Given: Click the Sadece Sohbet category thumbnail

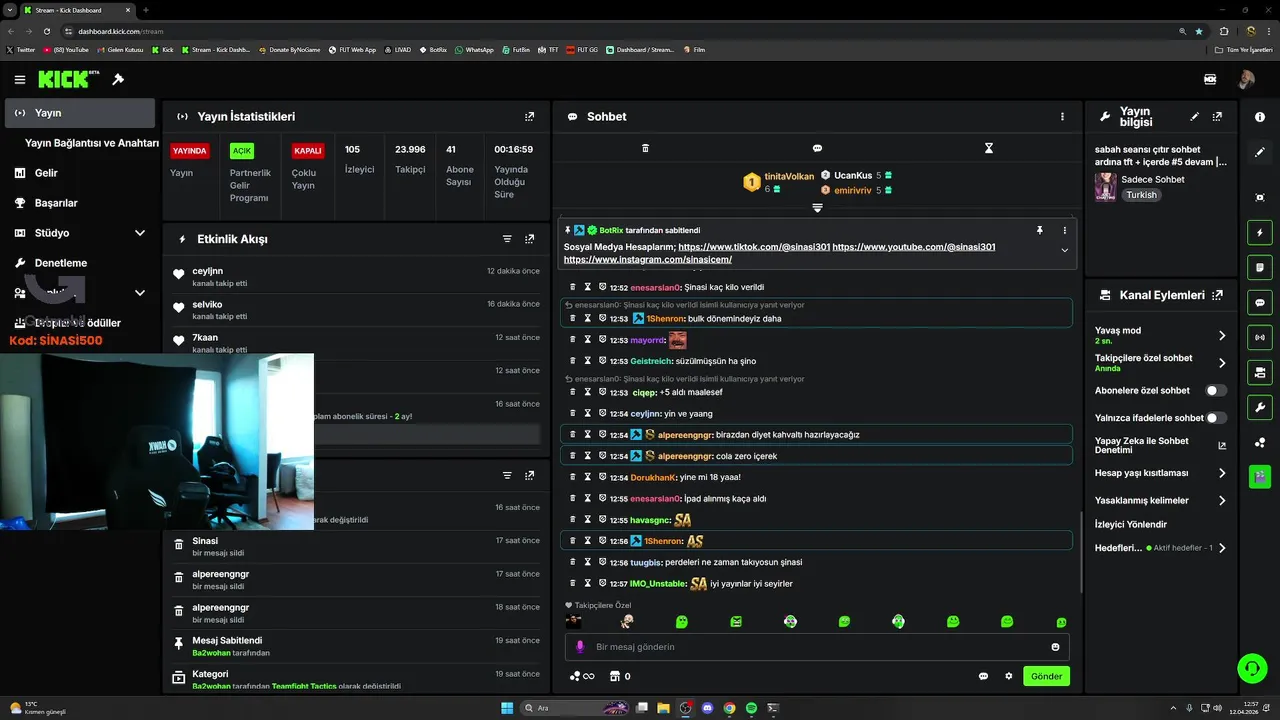Looking at the screenshot, I should pos(1105,187).
